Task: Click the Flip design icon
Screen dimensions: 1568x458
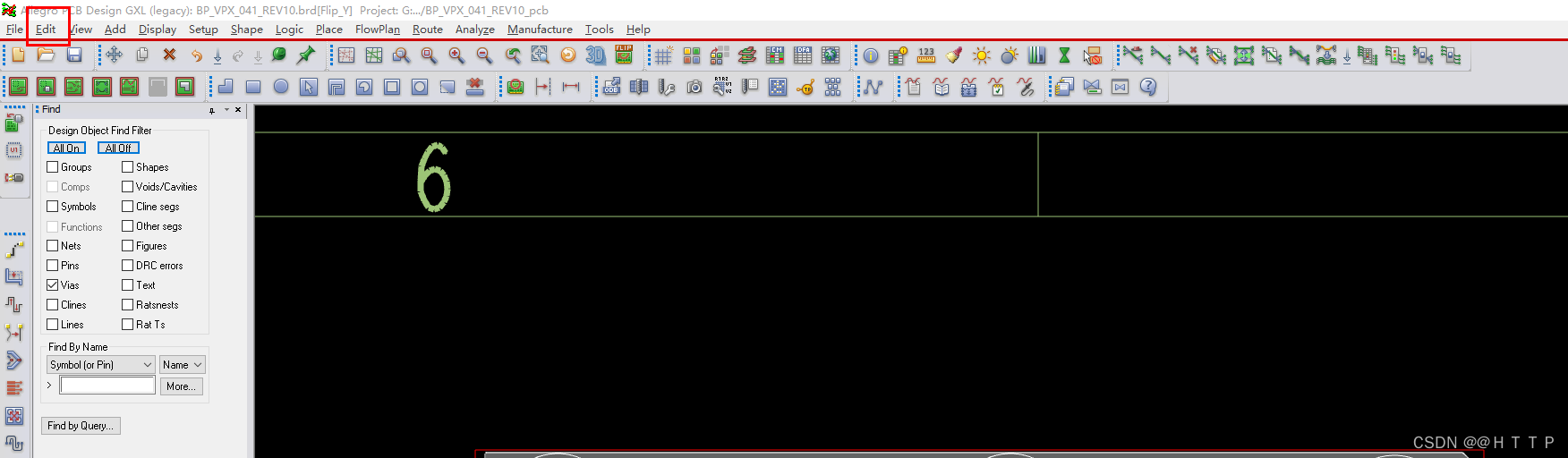Action: pyautogui.click(x=624, y=55)
